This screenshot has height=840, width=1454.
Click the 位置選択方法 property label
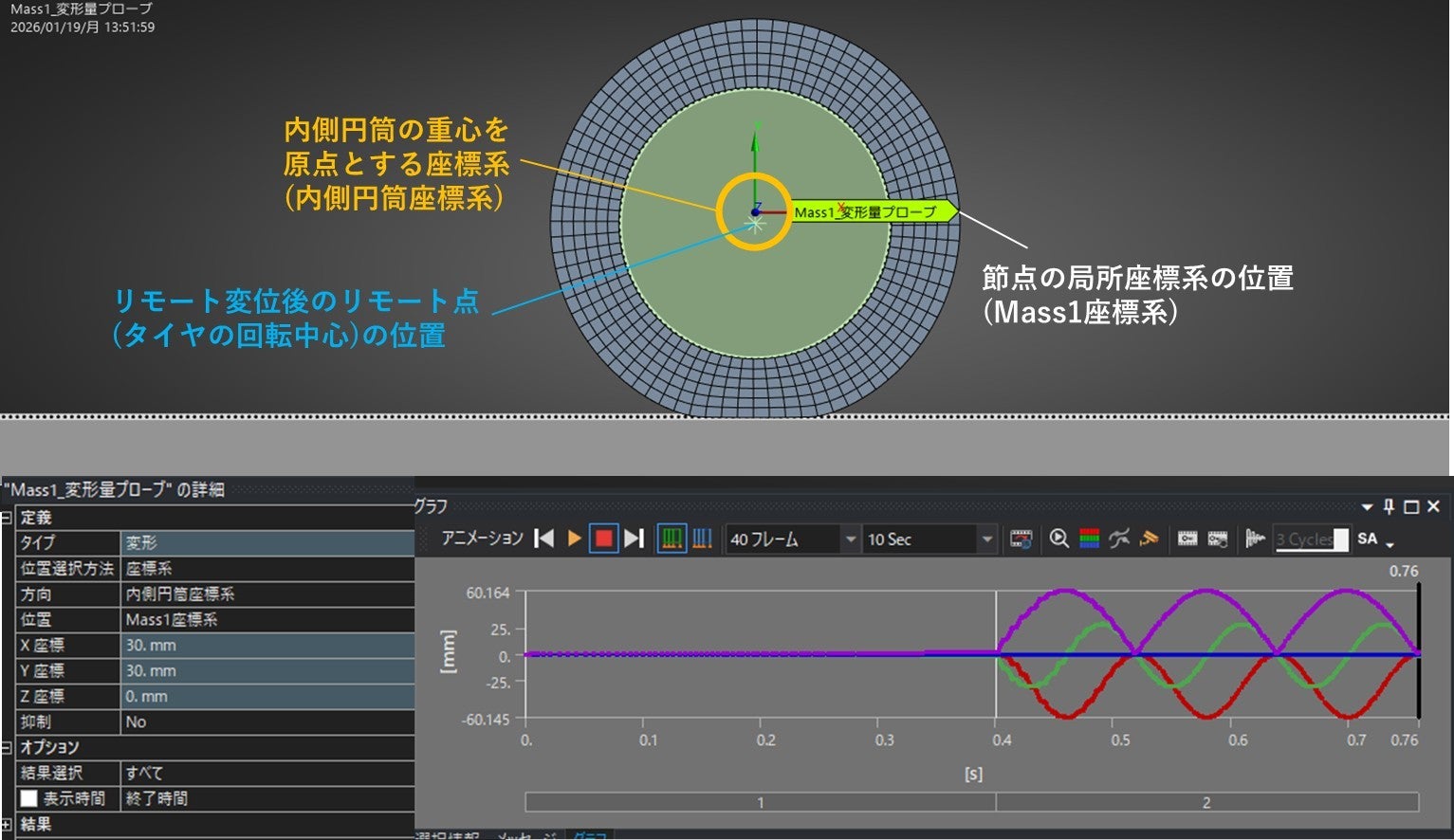[x=67, y=568]
